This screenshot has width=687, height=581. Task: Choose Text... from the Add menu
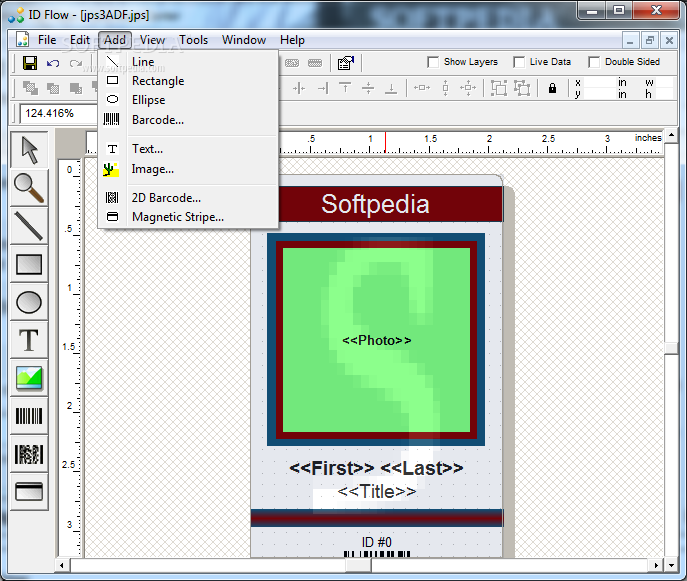click(x=188, y=149)
